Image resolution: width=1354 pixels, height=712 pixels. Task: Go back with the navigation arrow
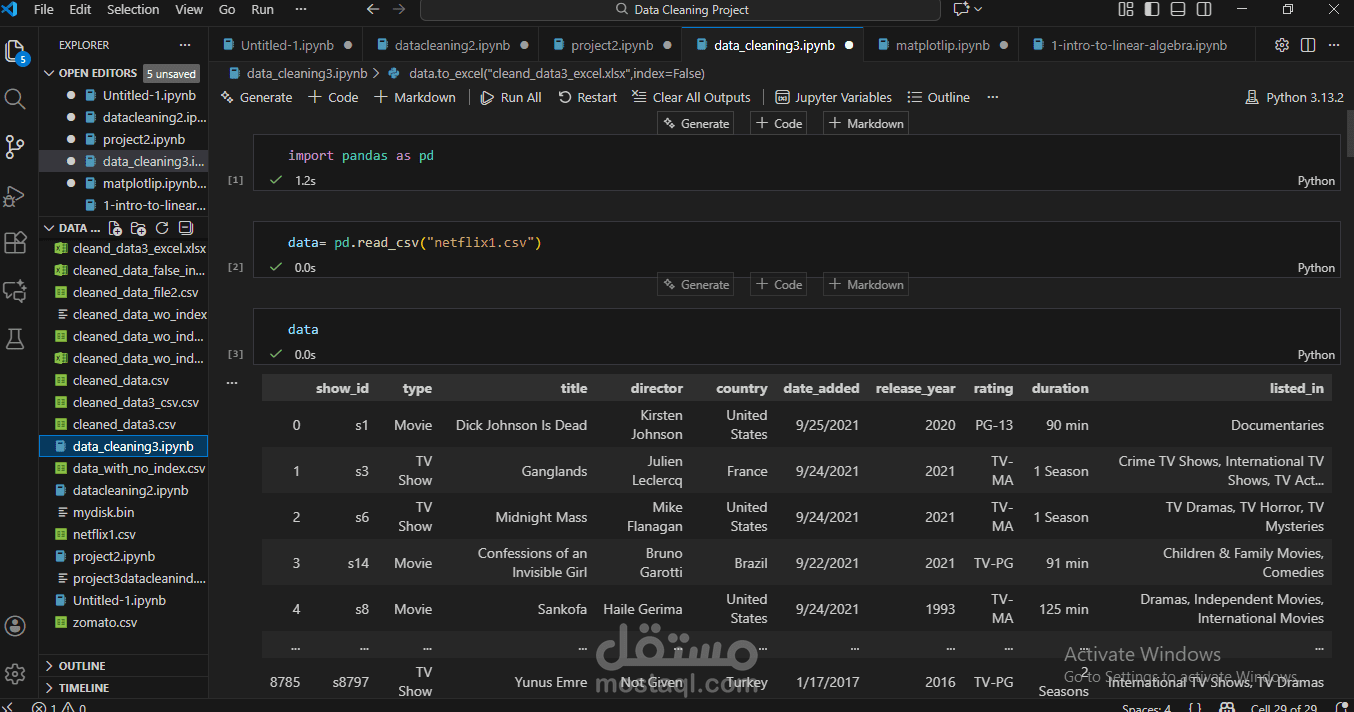click(373, 9)
